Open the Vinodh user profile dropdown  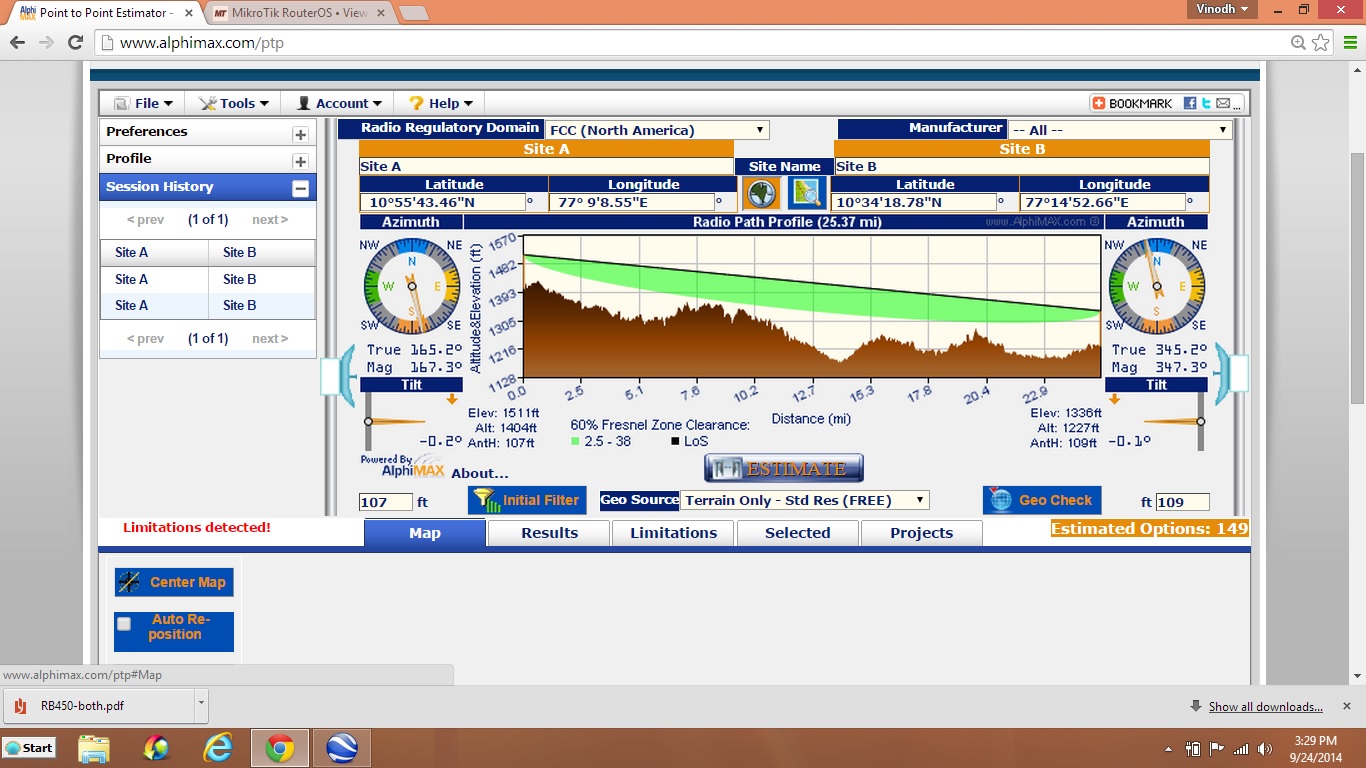tap(1222, 9)
